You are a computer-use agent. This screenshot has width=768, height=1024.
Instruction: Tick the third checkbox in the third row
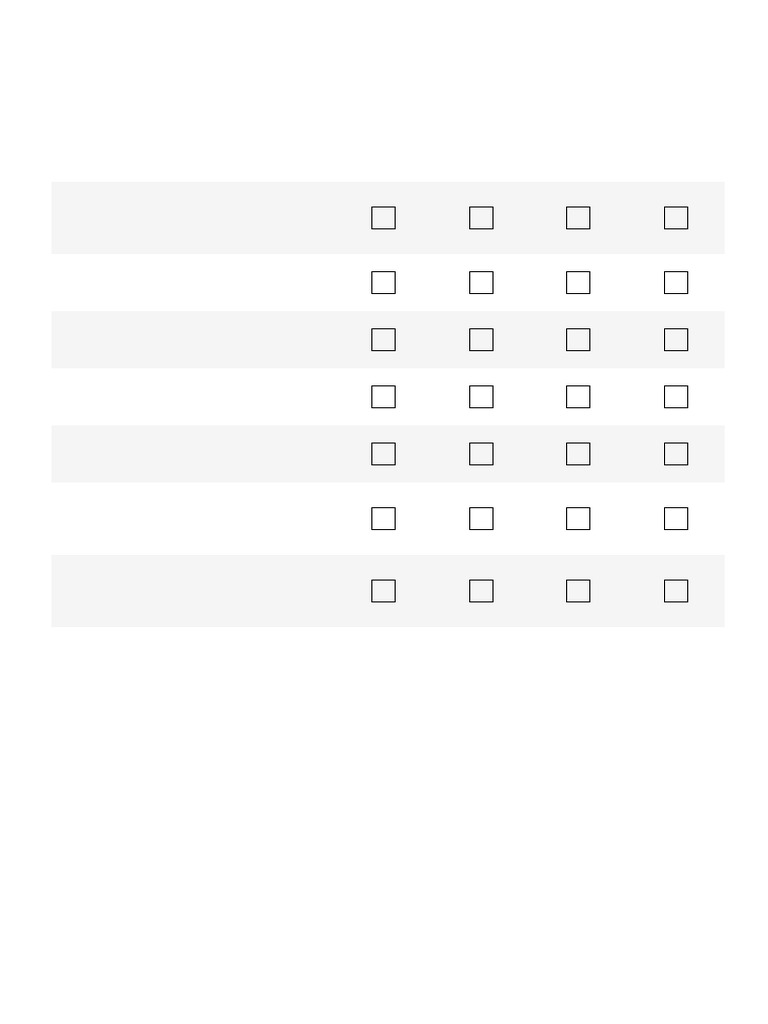(x=578, y=340)
